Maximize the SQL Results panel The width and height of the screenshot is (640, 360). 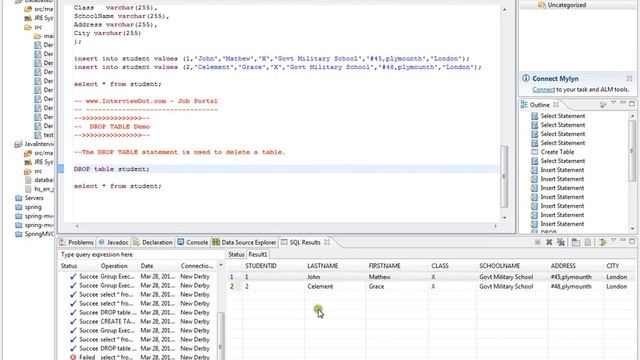pos(632,241)
